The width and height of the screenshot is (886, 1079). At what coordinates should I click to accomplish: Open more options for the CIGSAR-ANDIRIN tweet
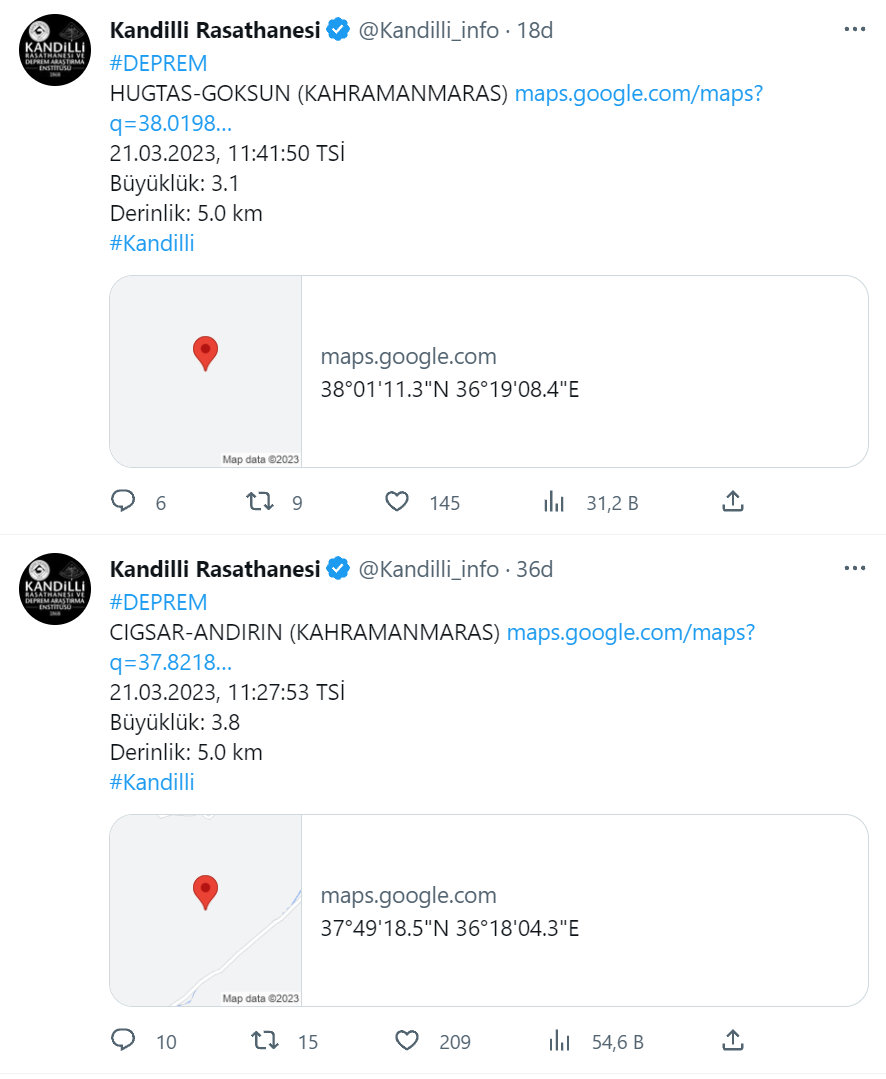click(x=854, y=569)
